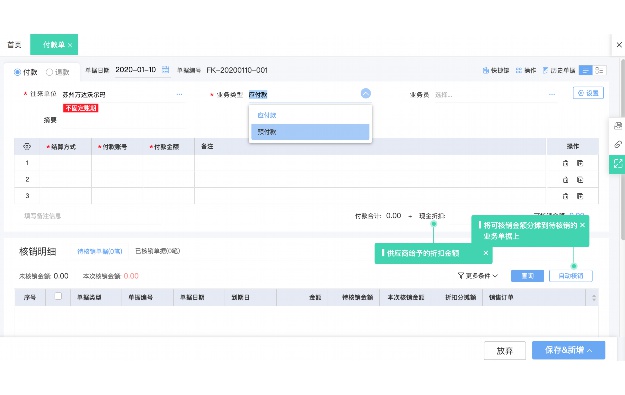
Task: Choose 预付款 from the dropdown list
Action: pos(310,132)
